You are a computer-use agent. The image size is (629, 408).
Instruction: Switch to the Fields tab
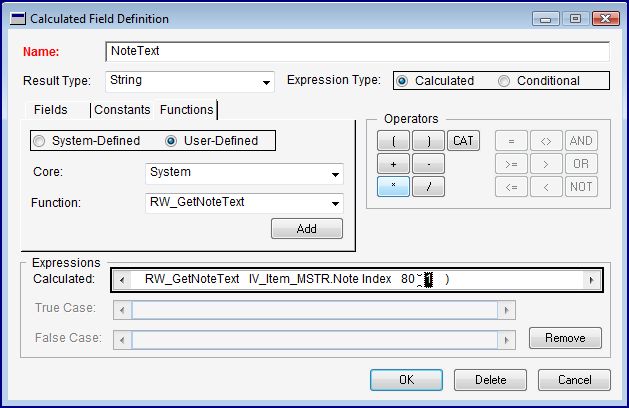51,110
